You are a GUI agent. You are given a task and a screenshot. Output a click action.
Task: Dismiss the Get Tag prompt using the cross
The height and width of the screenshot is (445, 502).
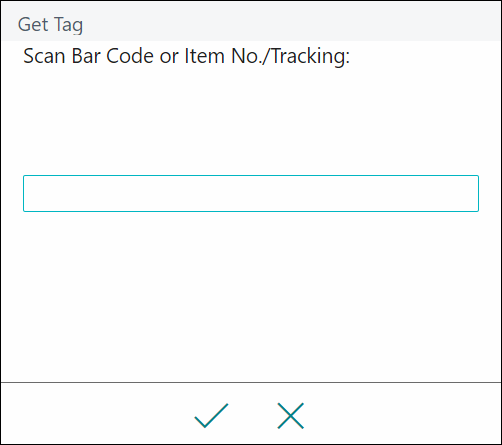[291, 415]
